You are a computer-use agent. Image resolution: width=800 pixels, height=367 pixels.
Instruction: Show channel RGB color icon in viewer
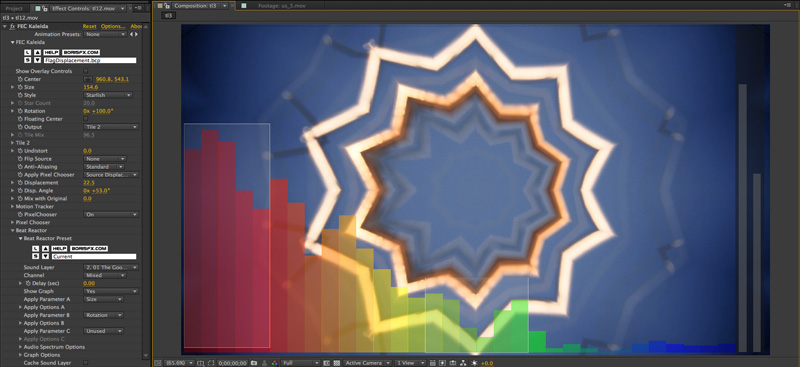pyautogui.click(x=274, y=363)
